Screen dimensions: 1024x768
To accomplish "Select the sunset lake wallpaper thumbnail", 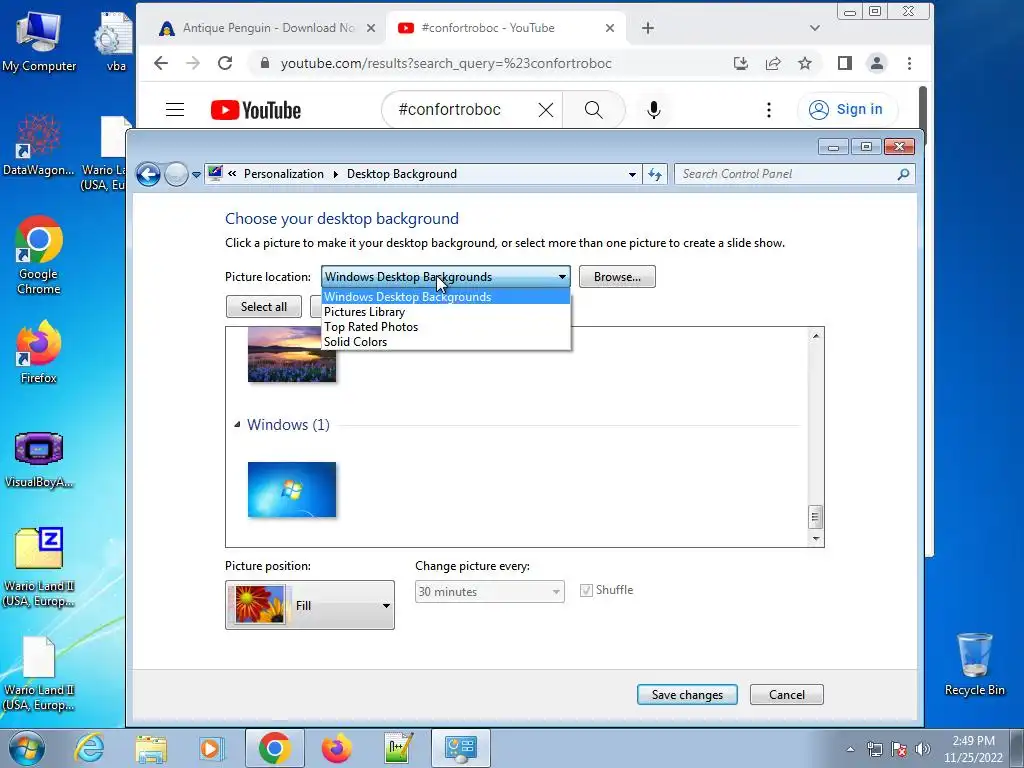I will point(292,355).
